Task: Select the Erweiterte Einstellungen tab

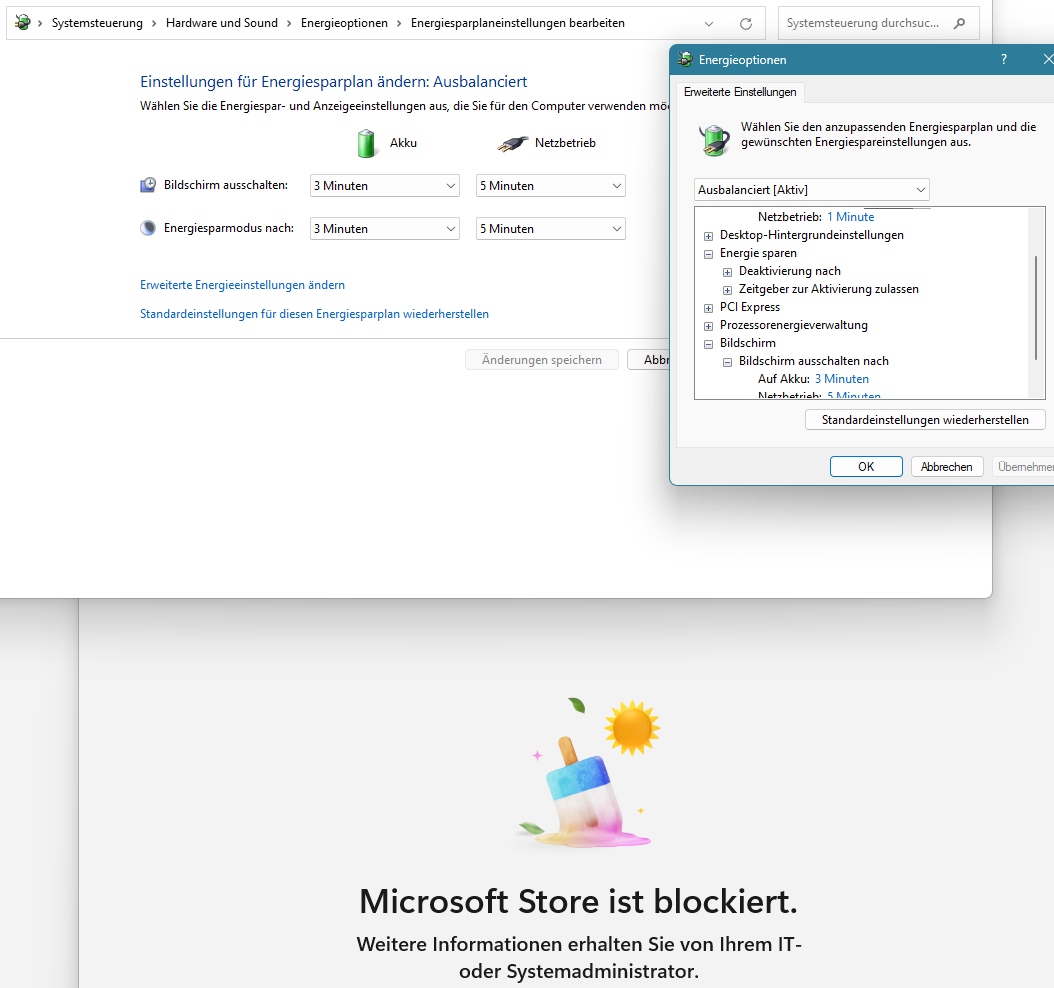Action: coord(739,92)
